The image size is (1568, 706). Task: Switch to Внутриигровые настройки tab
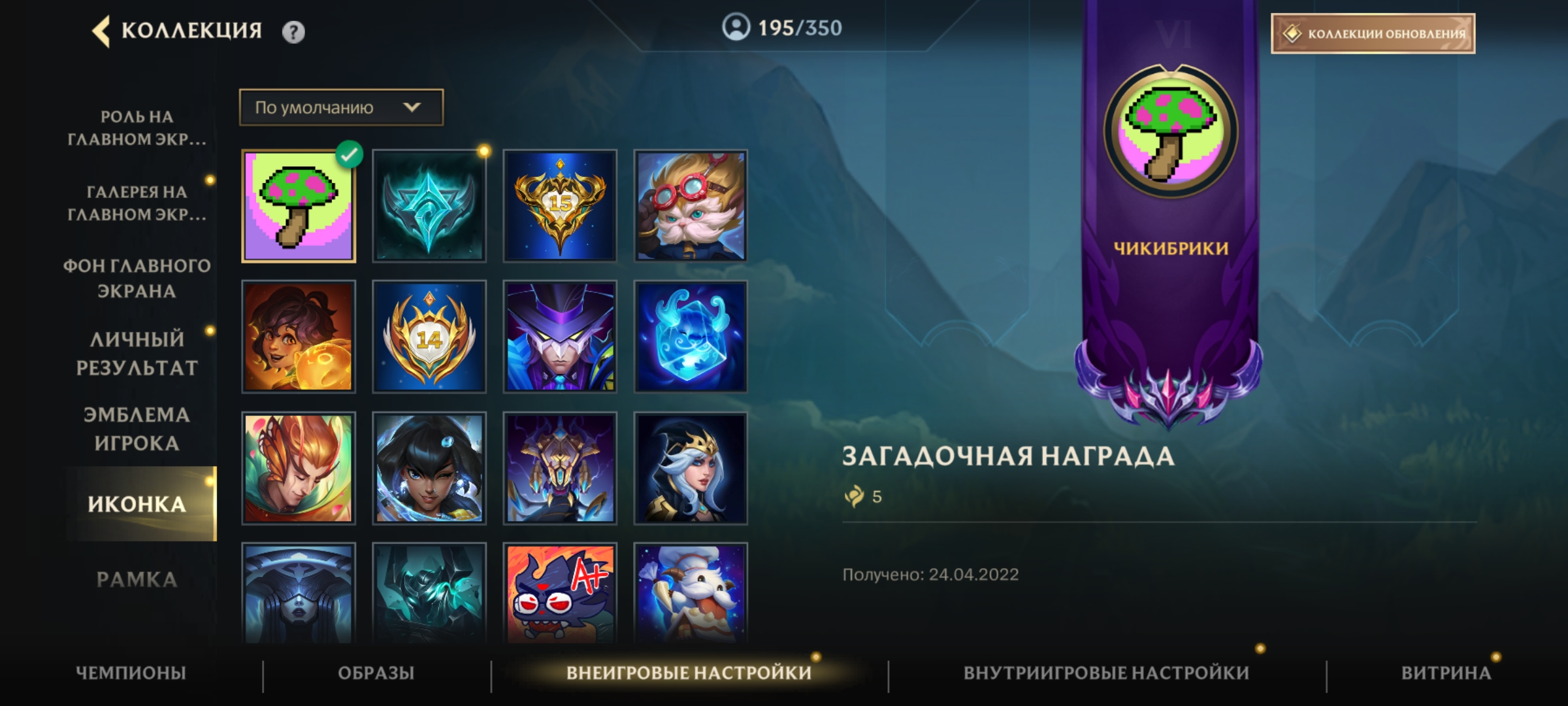(1106, 673)
